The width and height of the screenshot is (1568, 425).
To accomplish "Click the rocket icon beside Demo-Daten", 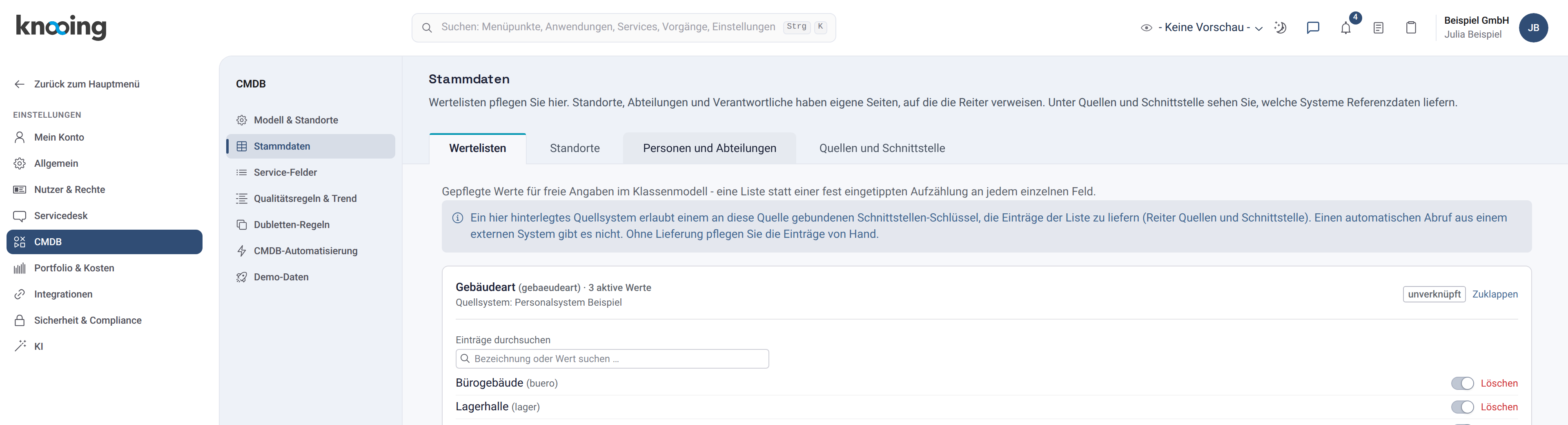I will click(242, 277).
